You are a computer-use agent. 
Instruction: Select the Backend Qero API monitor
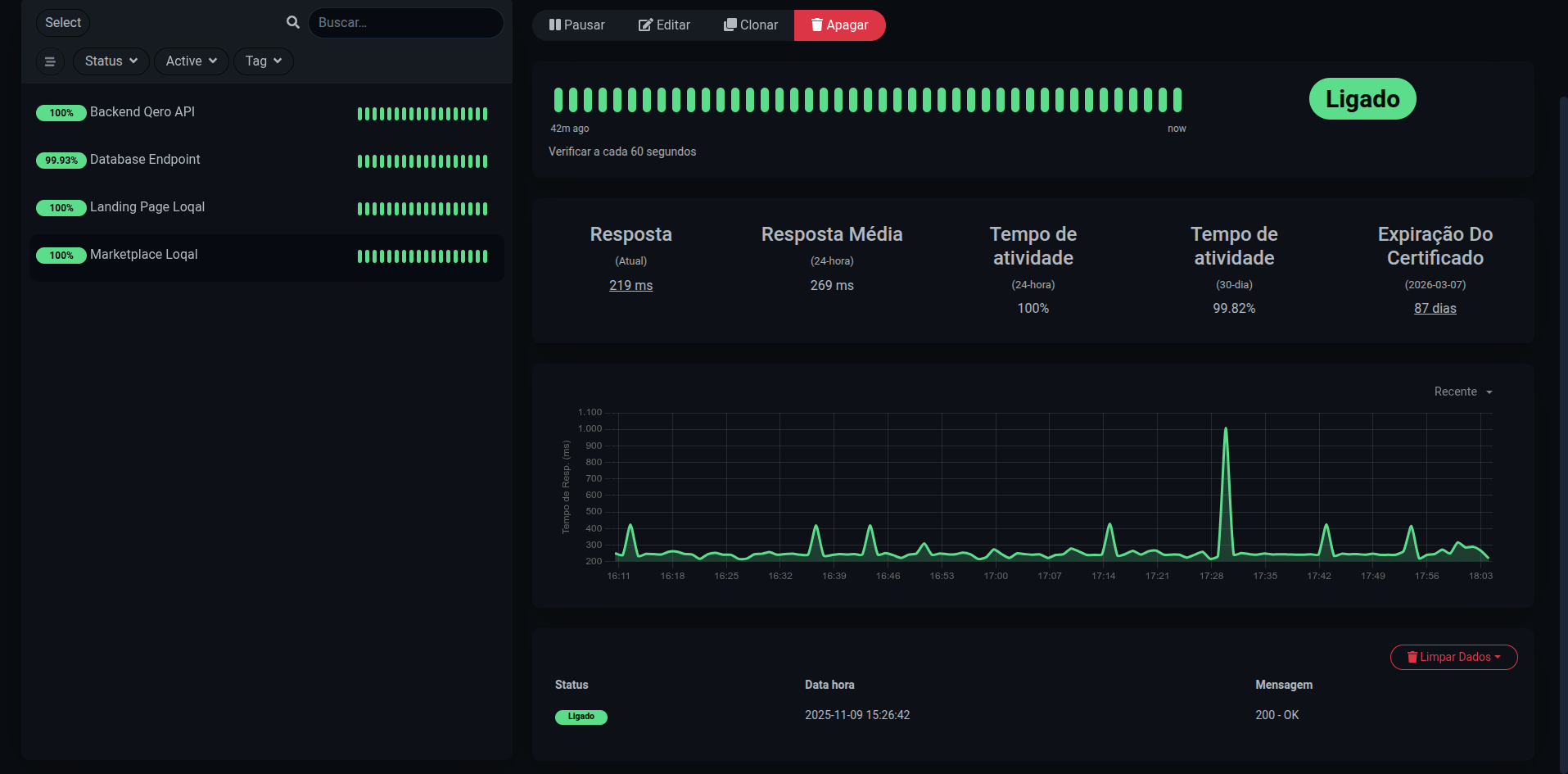143,112
